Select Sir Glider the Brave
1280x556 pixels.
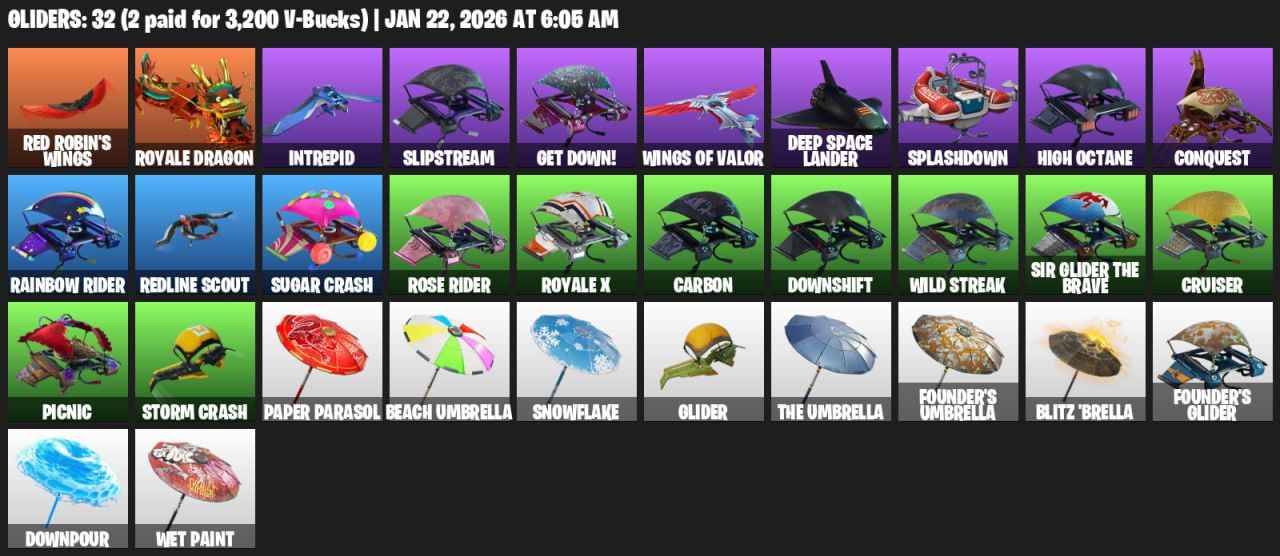click(x=1085, y=235)
